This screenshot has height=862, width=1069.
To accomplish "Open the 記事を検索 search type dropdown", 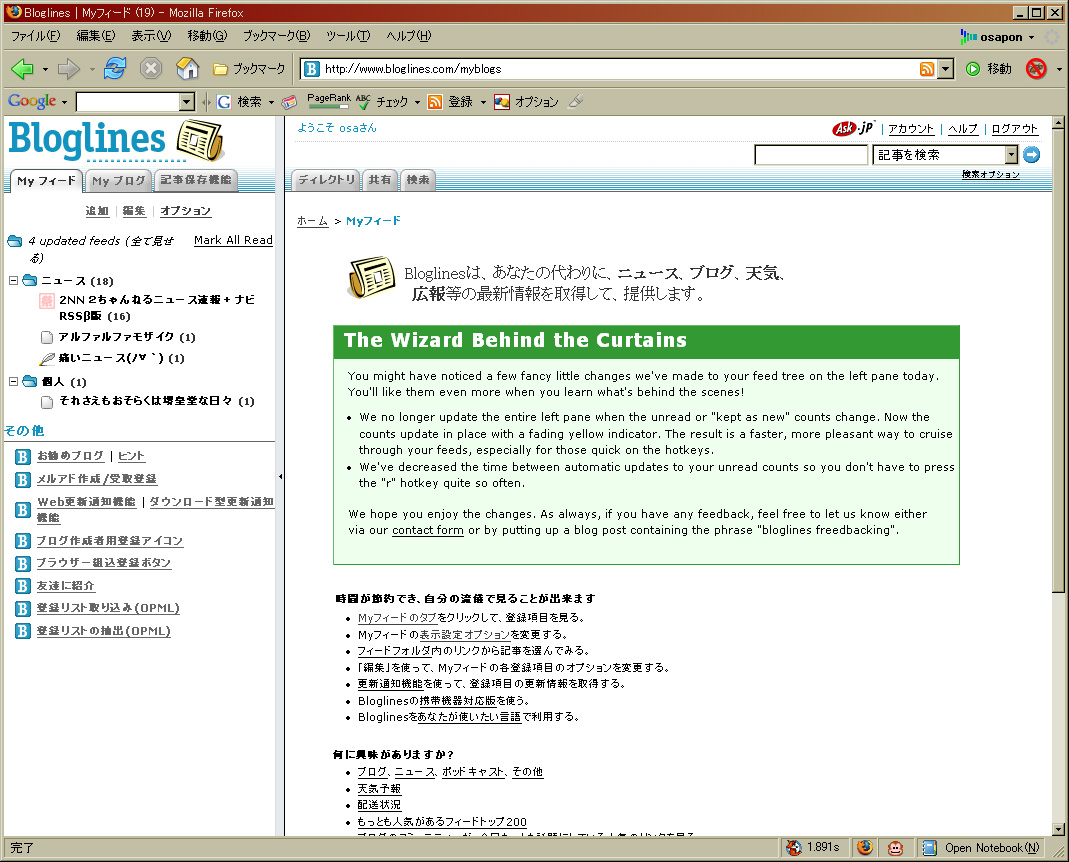I will (1011, 155).
